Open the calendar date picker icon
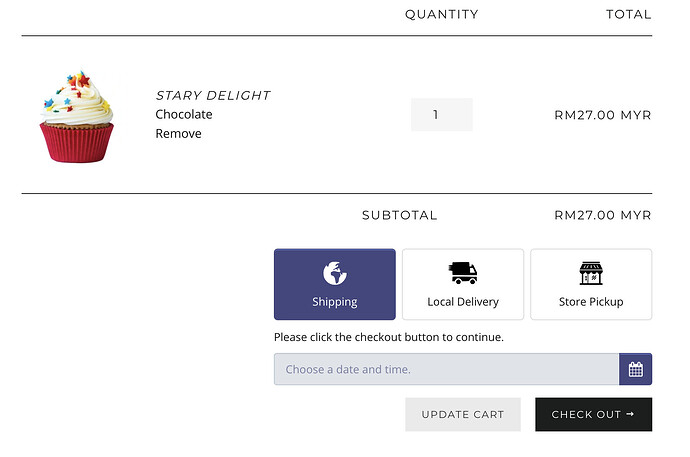The image size is (690, 457). pyautogui.click(x=635, y=369)
